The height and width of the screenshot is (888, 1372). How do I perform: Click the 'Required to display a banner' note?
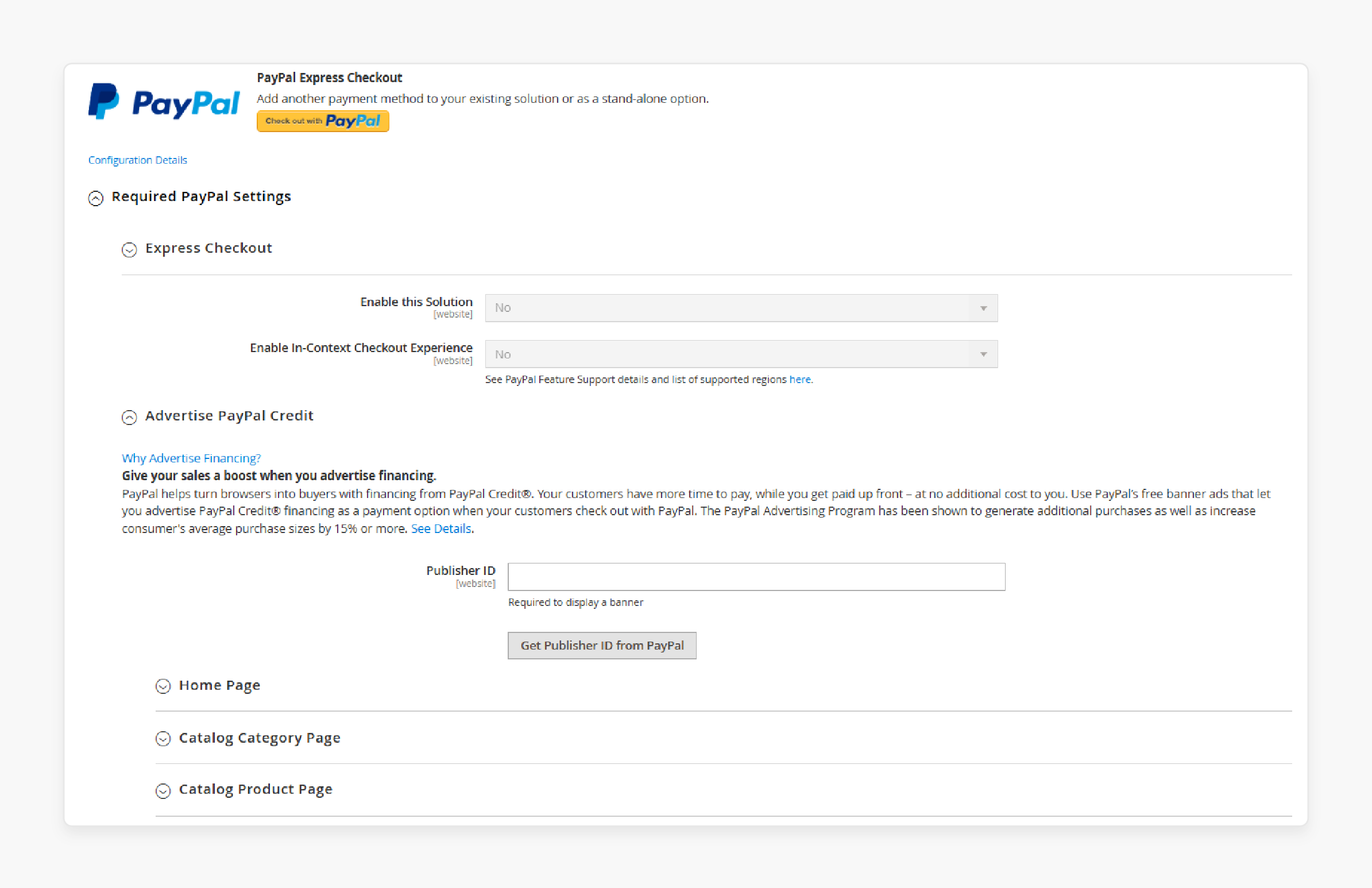tap(575, 602)
